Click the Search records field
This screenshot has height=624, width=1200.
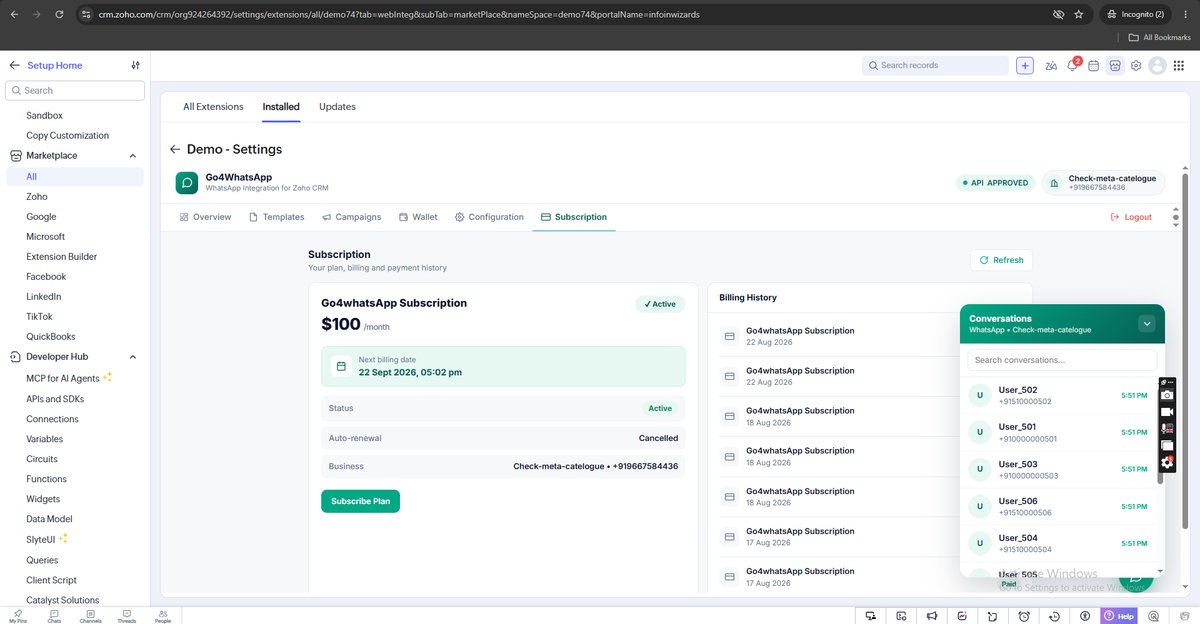[x=935, y=65]
